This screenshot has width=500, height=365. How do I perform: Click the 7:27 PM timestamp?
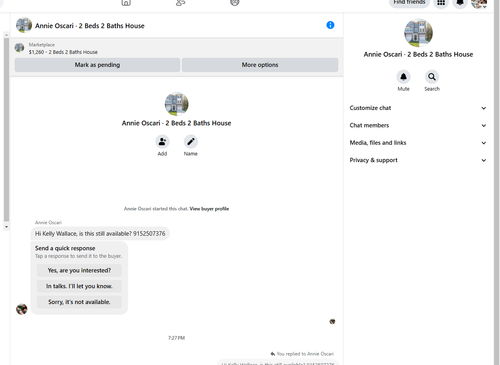(176, 338)
